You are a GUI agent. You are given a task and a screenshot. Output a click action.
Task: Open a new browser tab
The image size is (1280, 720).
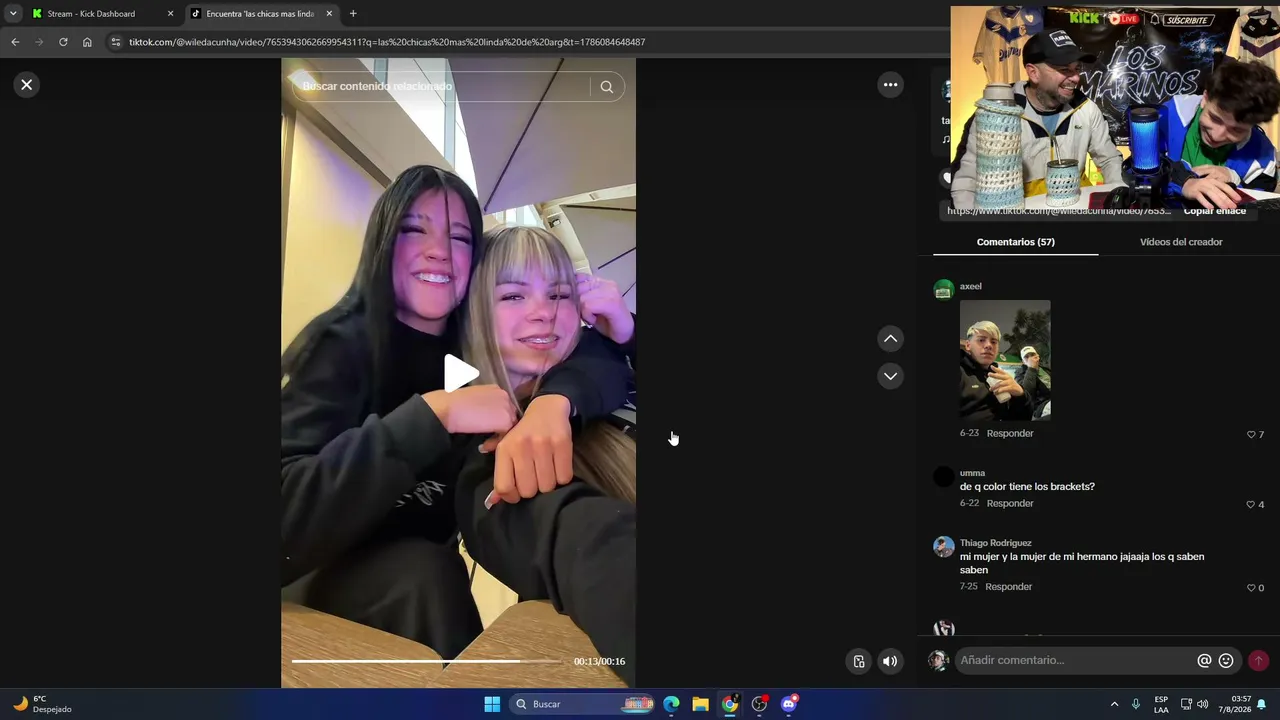click(353, 14)
